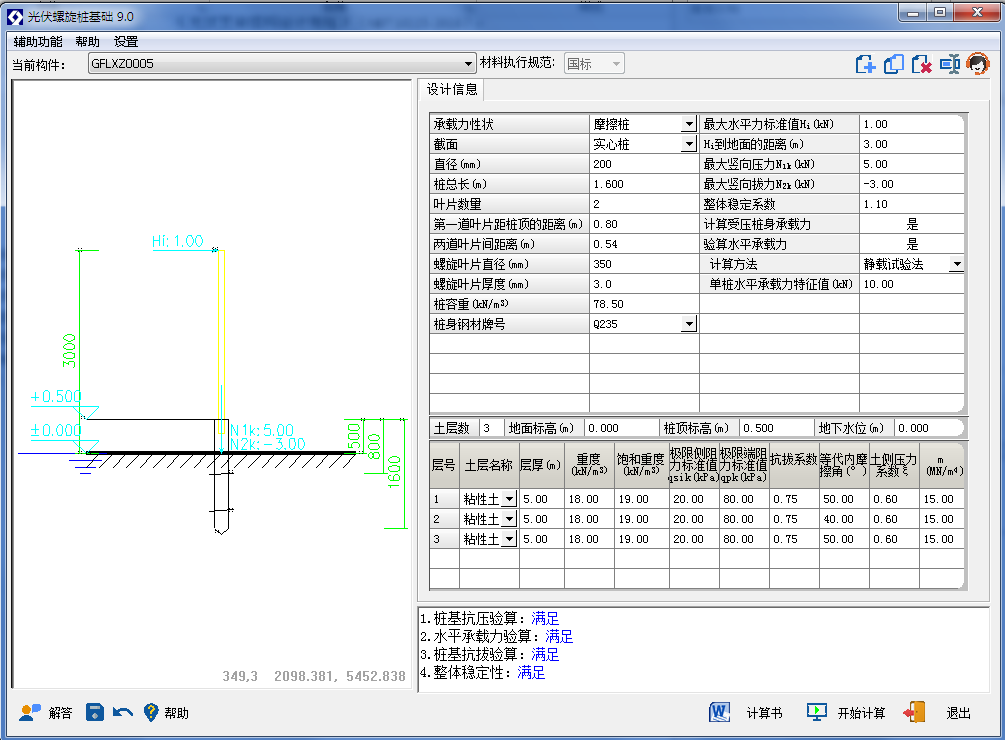Click the rename component icon
The width and height of the screenshot is (1005, 740).
pos(950,64)
